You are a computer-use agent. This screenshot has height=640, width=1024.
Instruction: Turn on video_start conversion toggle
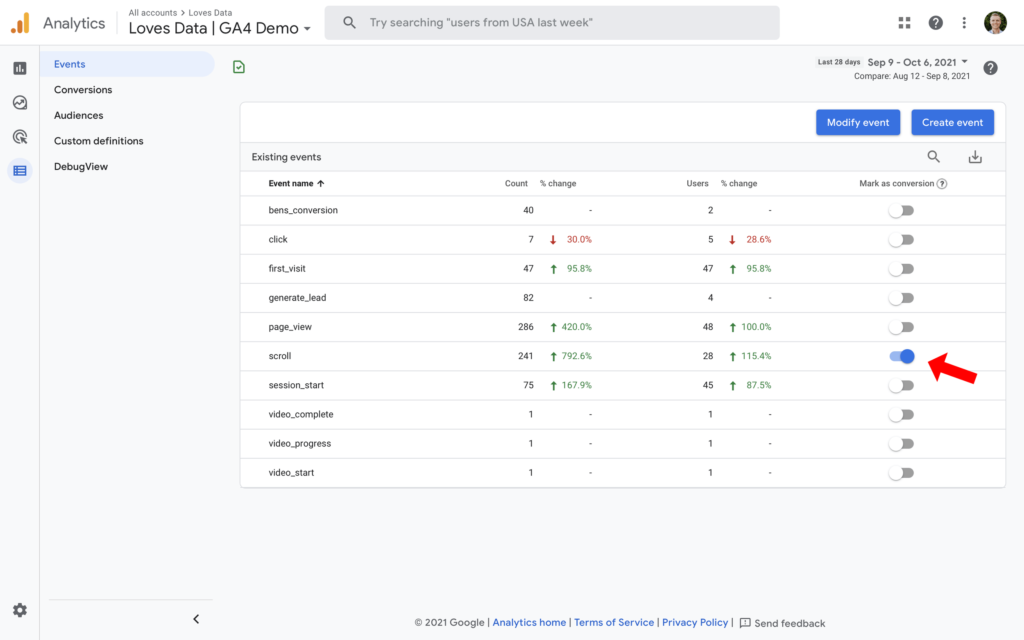tap(901, 473)
